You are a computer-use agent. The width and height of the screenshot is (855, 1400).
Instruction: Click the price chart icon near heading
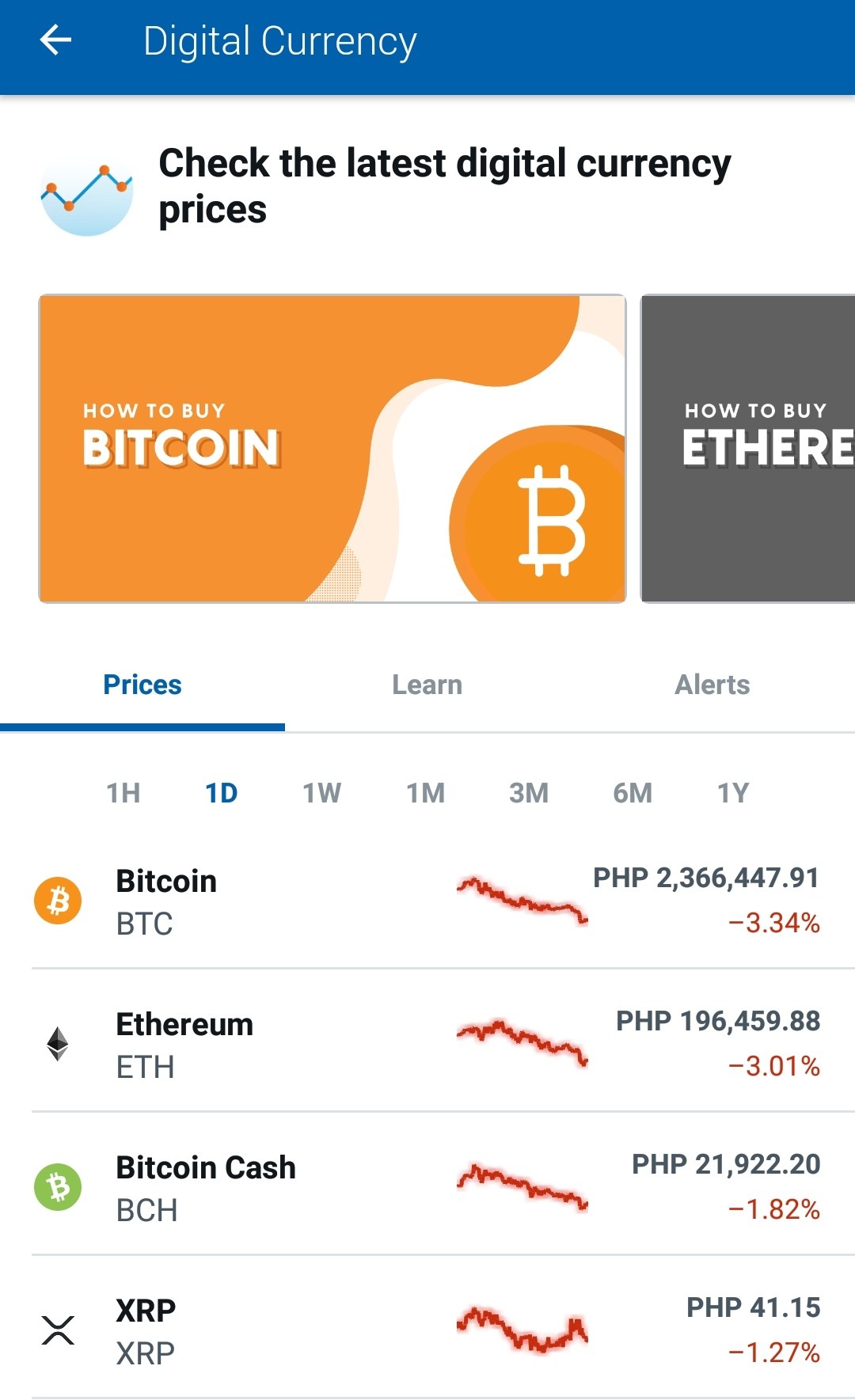click(87, 192)
